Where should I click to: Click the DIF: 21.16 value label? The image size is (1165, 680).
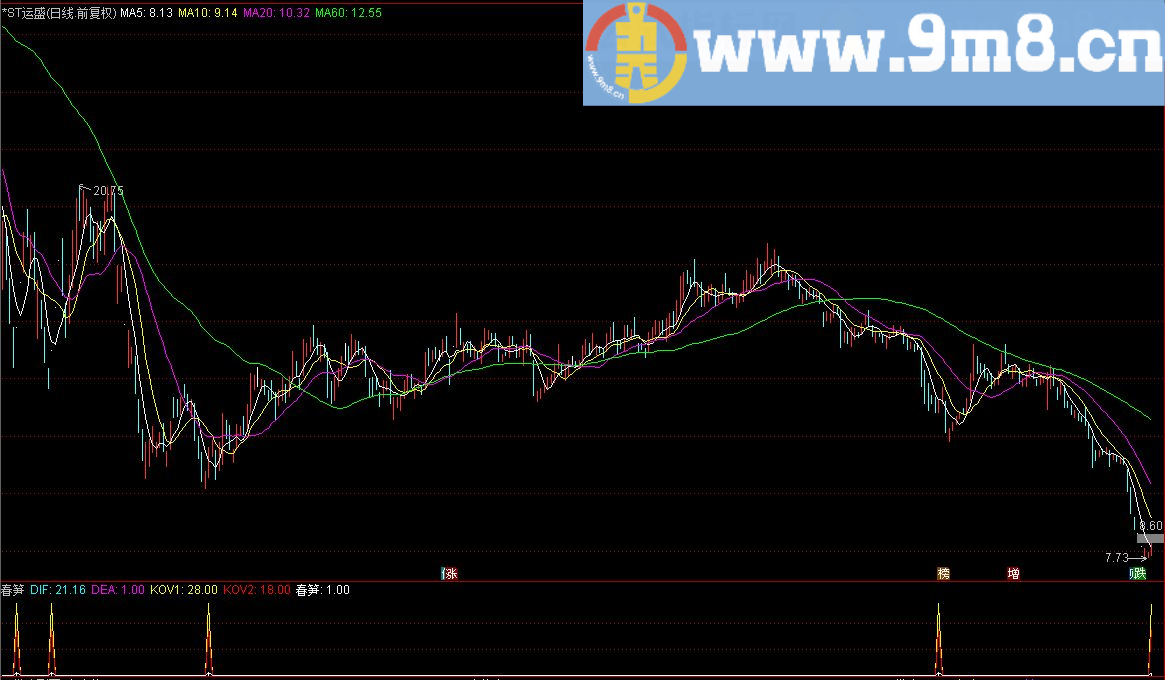click(x=58, y=590)
